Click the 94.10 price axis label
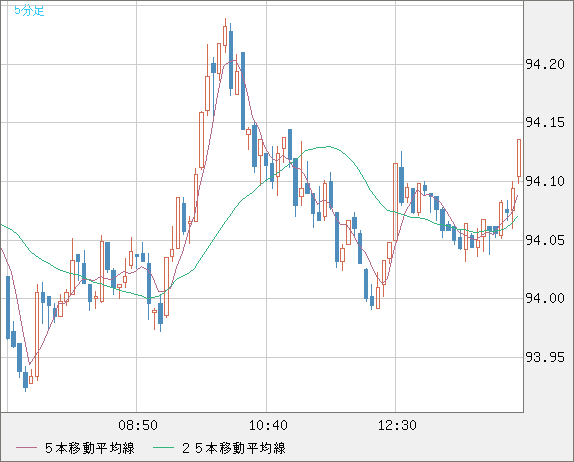 pos(545,181)
